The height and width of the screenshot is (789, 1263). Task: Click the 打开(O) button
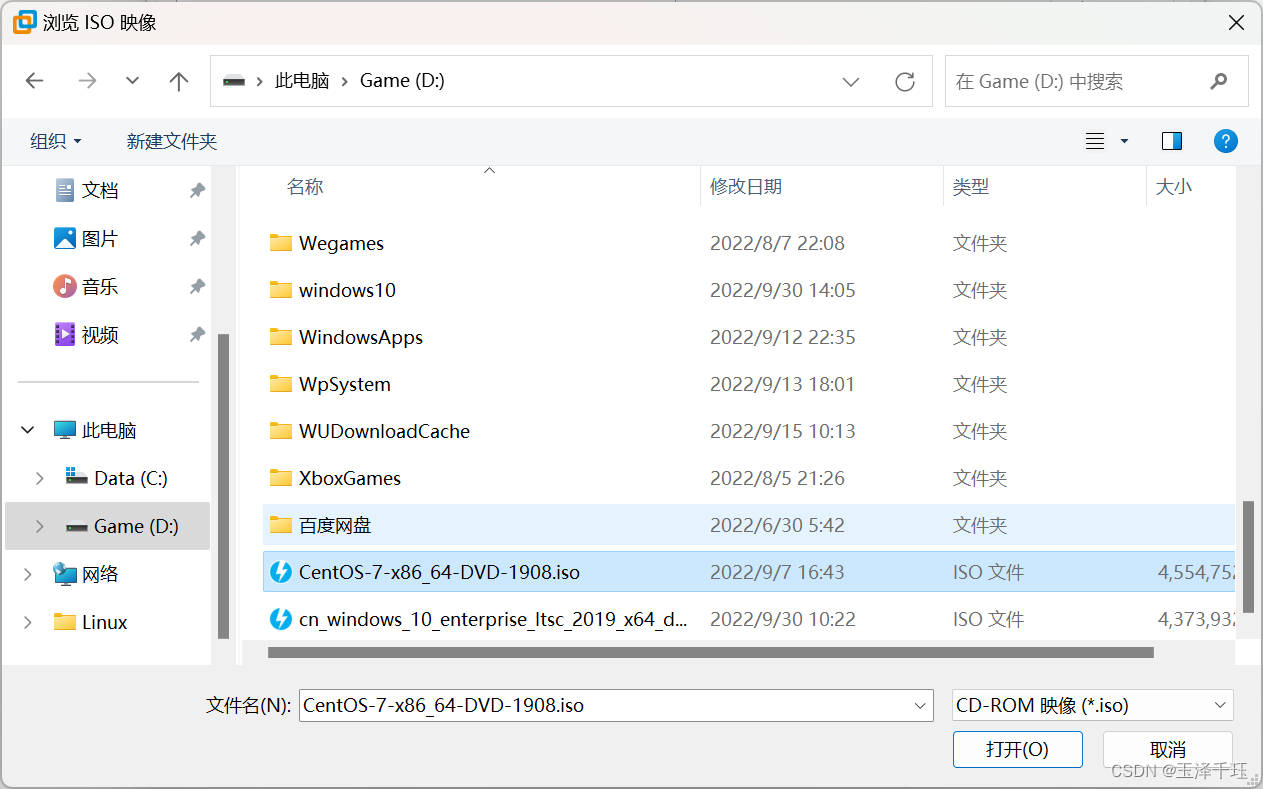[x=1018, y=749]
